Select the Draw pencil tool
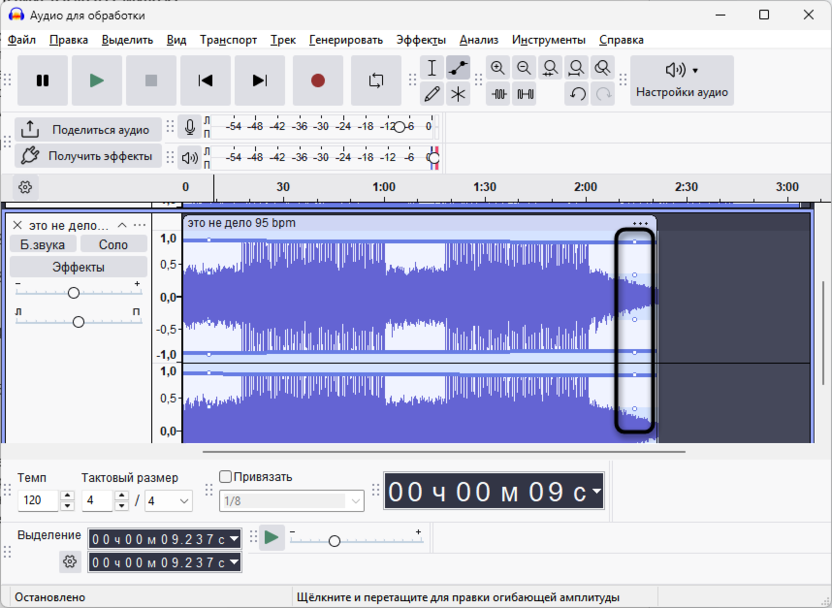This screenshot has width=832, height=608. pos(432,94)
